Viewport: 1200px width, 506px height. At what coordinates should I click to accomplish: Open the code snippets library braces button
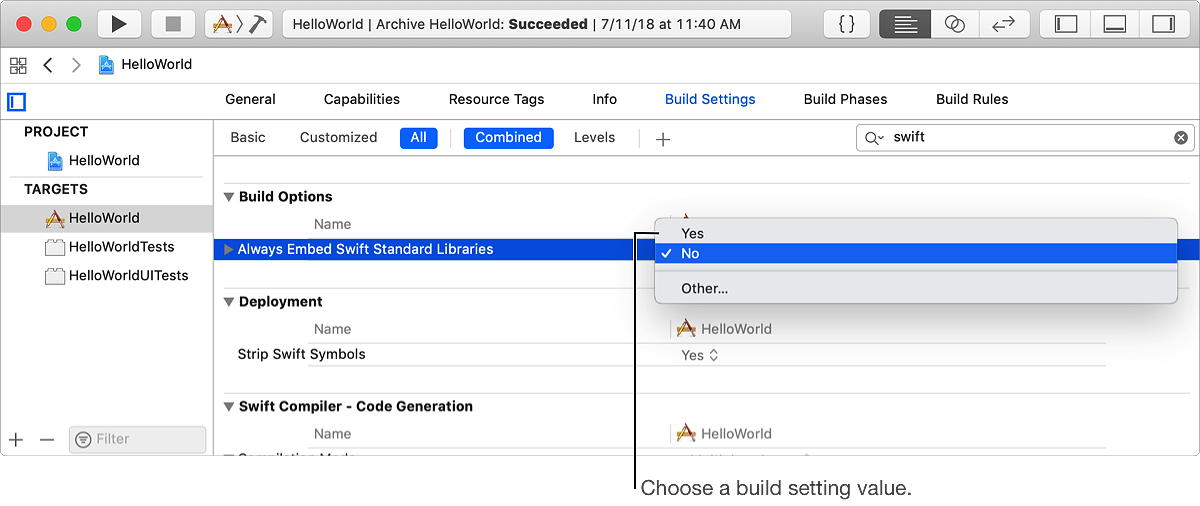pyautogui.click(x=846, y=24)
